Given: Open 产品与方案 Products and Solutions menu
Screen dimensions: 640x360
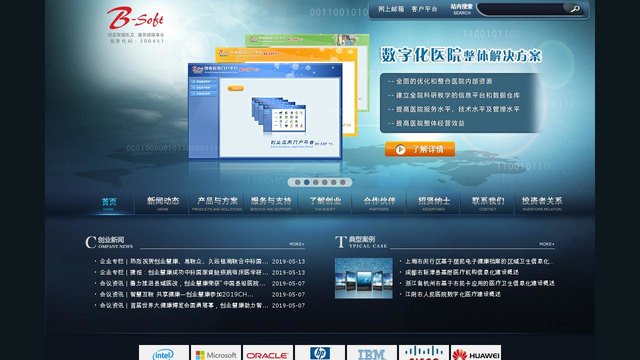Looking at the screenshot, I should click(x=217, y=204).
